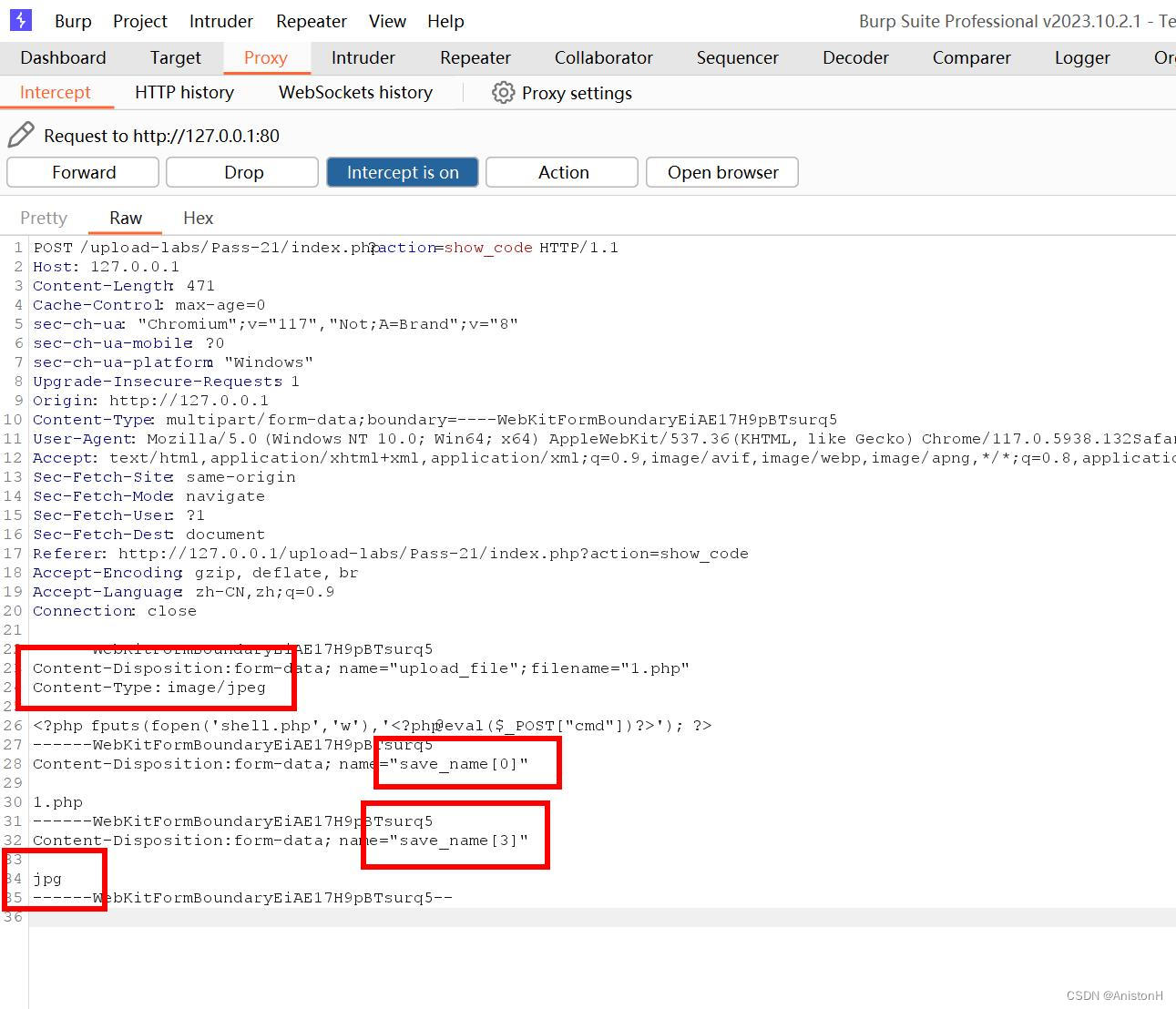This screenshot has height=1009, width=1176.
Task: Open the Collaborator tab
Action: 604,57
